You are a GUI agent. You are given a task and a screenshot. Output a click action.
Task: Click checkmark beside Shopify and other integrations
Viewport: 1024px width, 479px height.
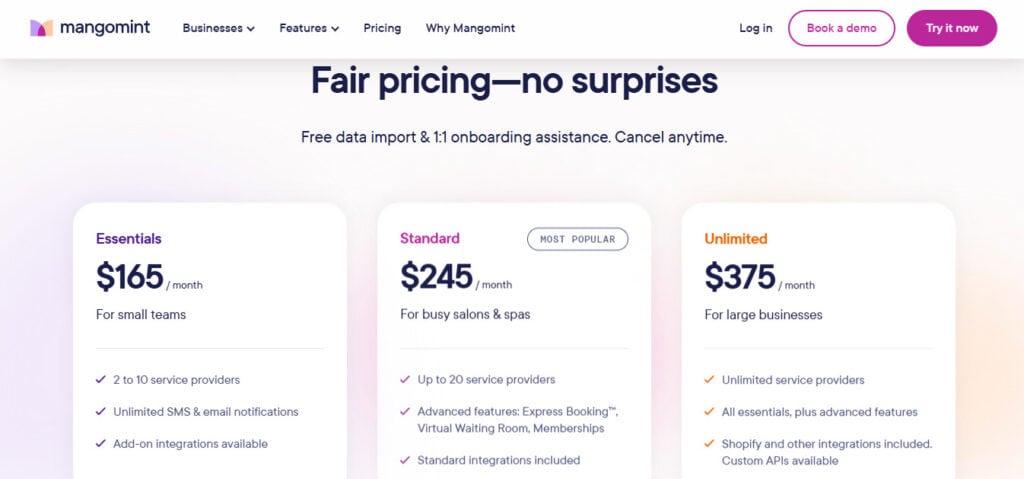pyautogui.click(x=709, y=444)
